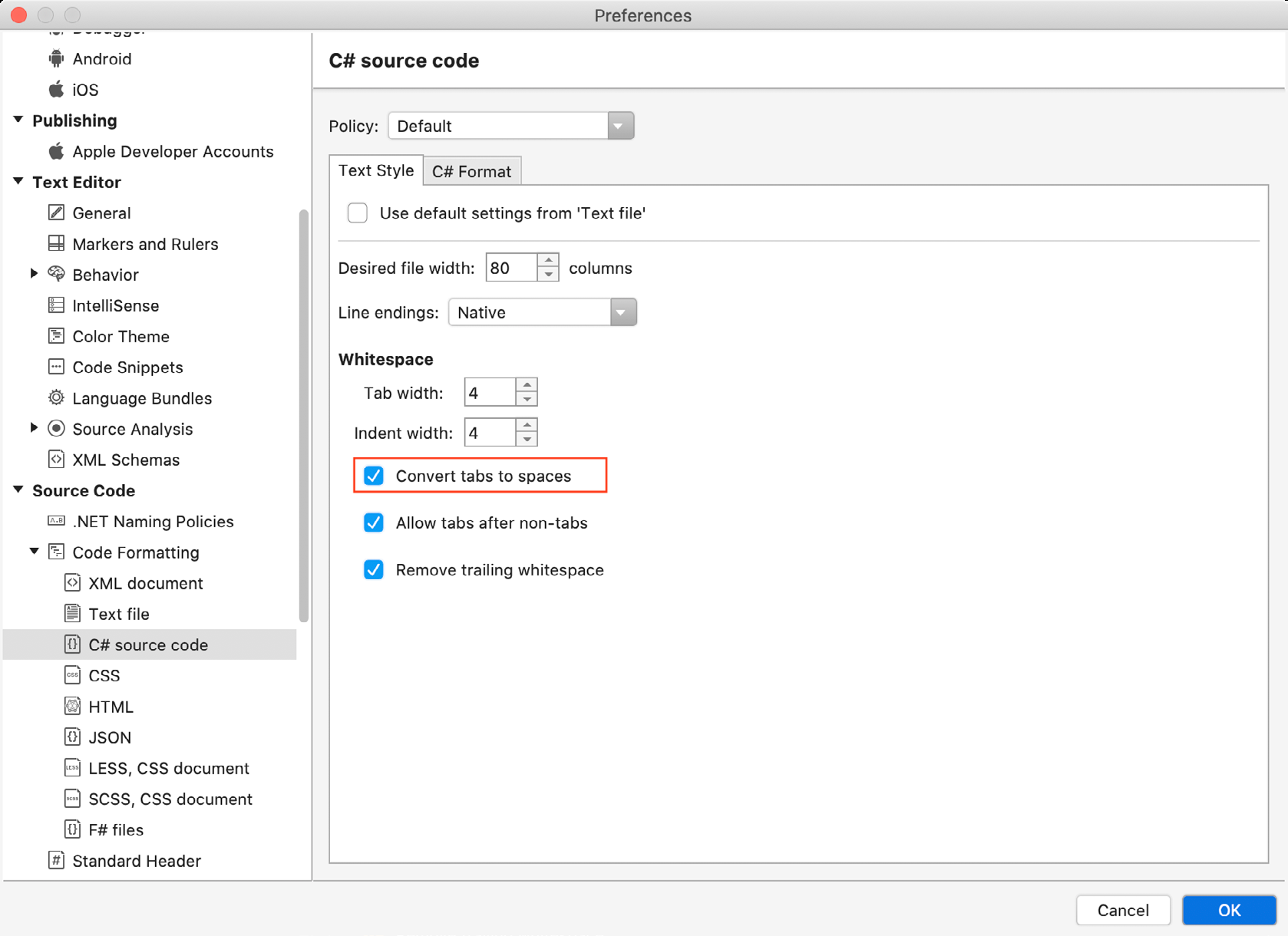Click the Standard Header hash icon
The image size is (1288, 936).
pos(56,860)
